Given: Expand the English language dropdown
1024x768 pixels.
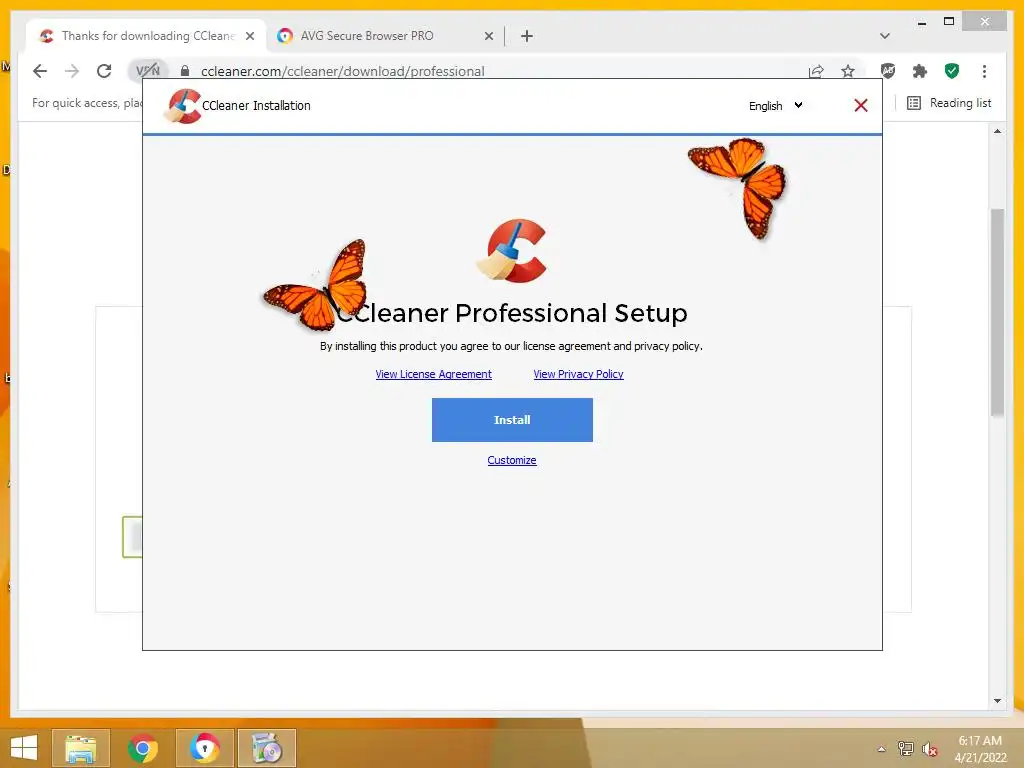Looking at the screenshot, I should pyautogui.click(x=775, y=106).
